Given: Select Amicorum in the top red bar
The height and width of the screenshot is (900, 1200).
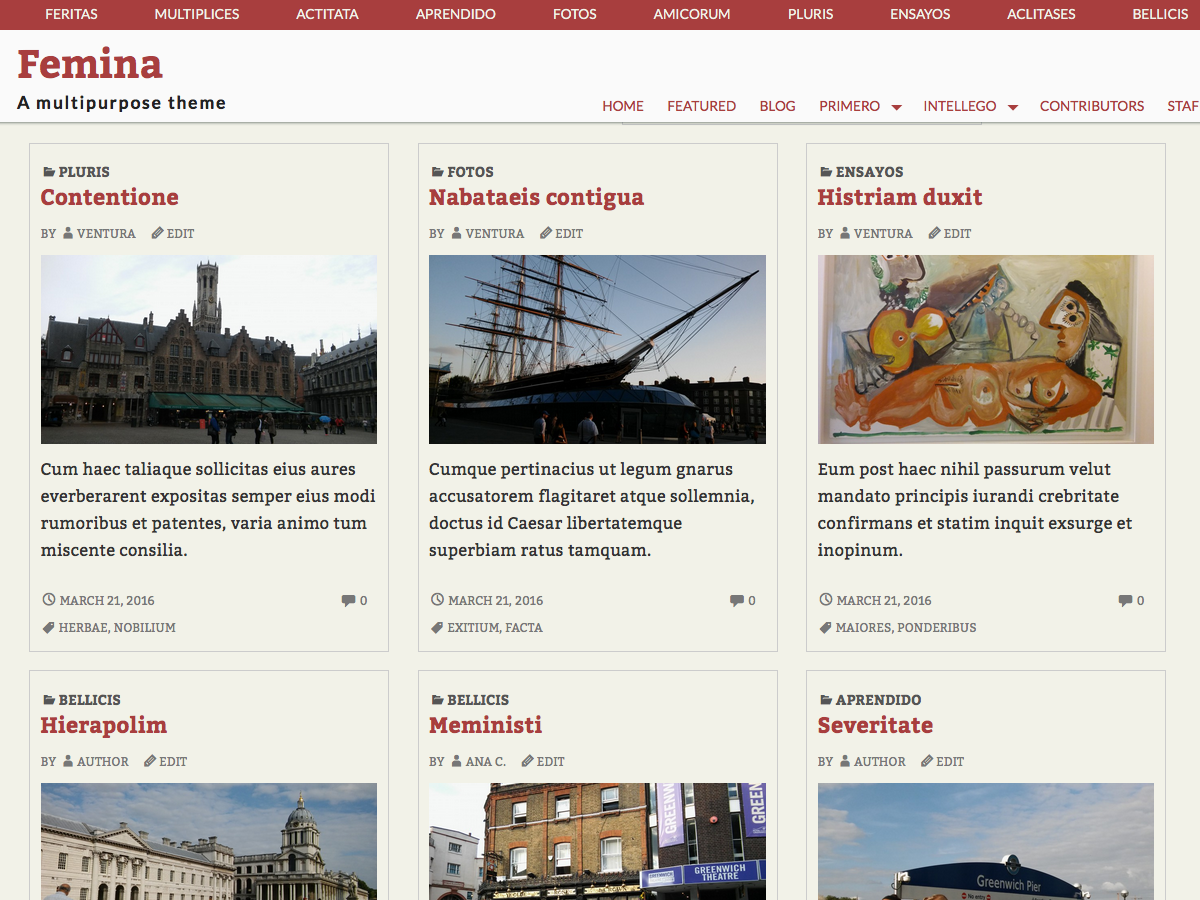Looking at the screenshot, I should point(691,14).
